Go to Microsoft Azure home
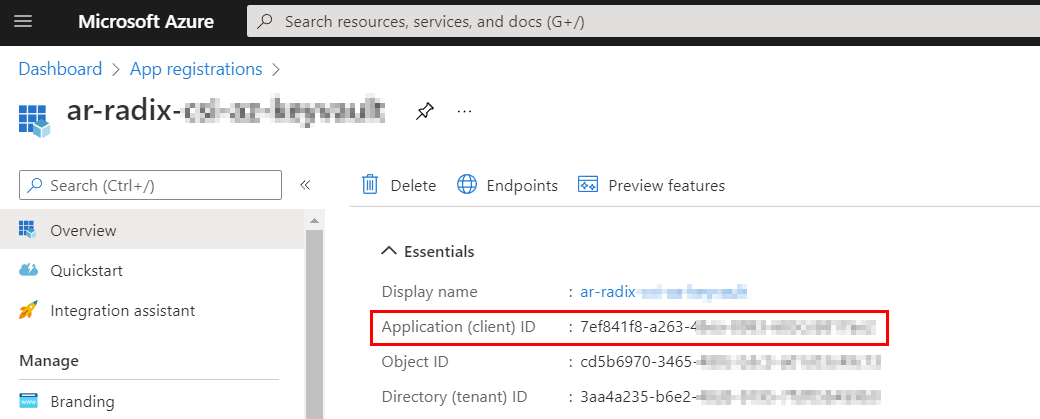The image size is (1040, 419). tap(146, 21)
